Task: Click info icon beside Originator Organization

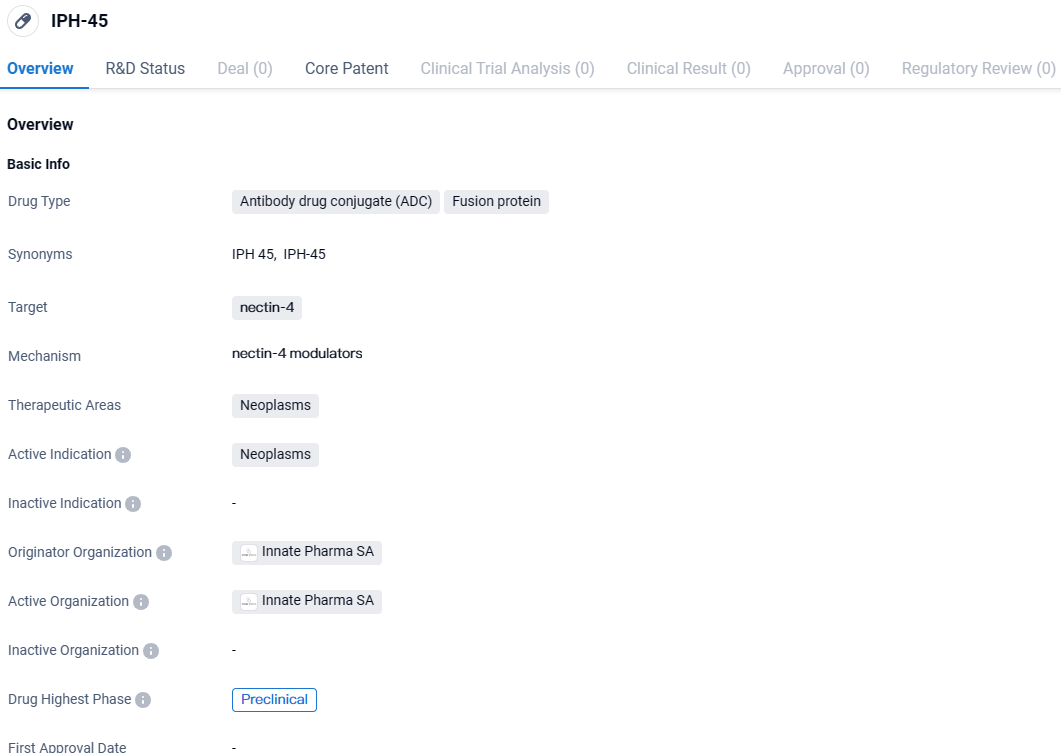Action: click(x=164, y=553)
